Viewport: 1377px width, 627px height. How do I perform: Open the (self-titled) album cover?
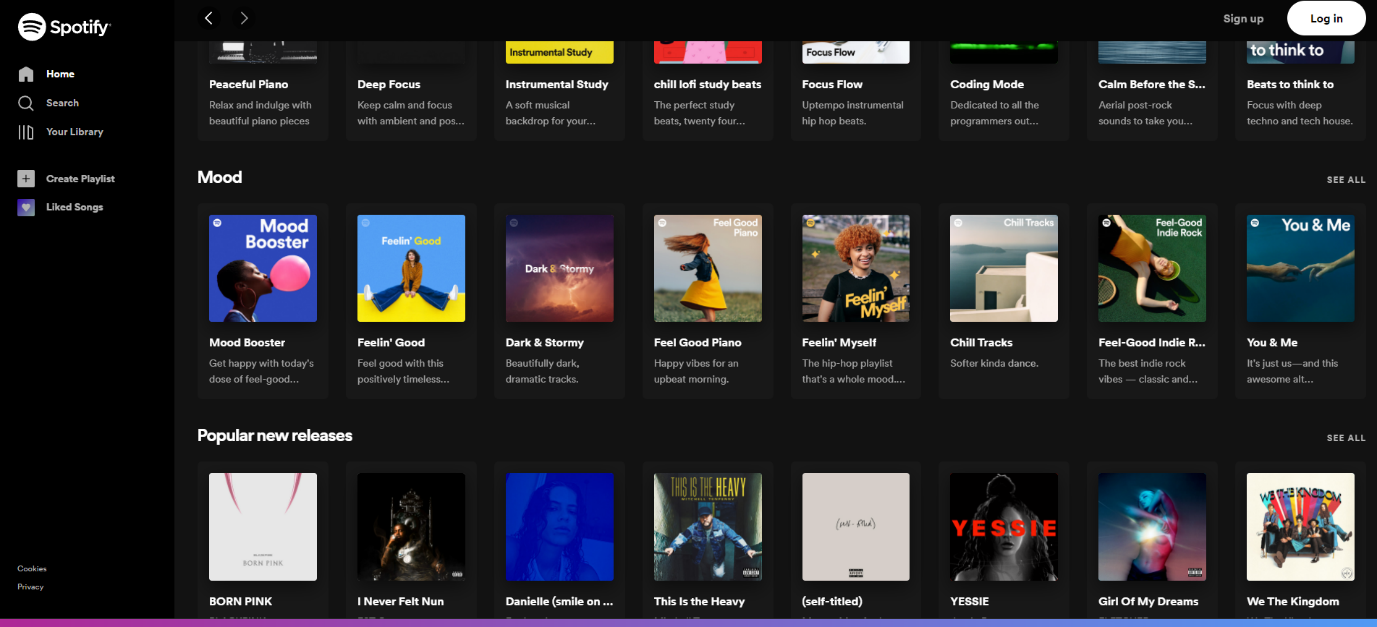tap(856, 527)
